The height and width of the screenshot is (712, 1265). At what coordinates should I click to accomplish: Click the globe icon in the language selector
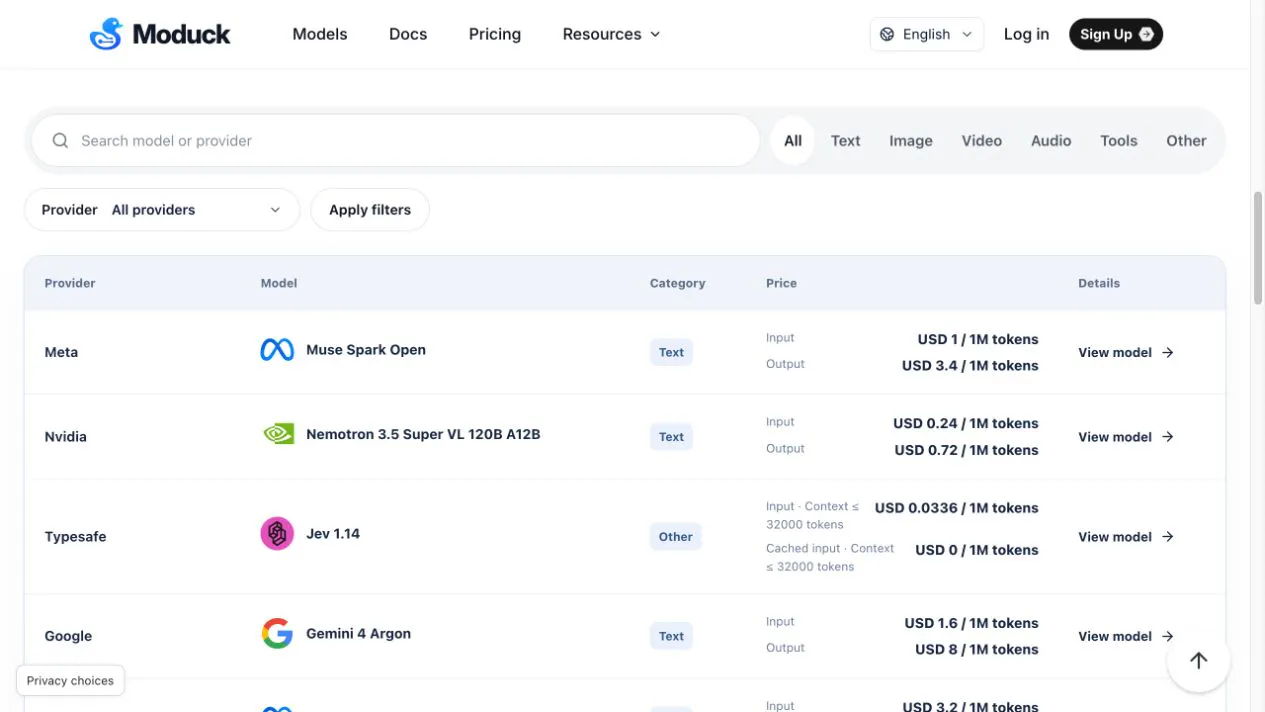click(x=887, y=34)
